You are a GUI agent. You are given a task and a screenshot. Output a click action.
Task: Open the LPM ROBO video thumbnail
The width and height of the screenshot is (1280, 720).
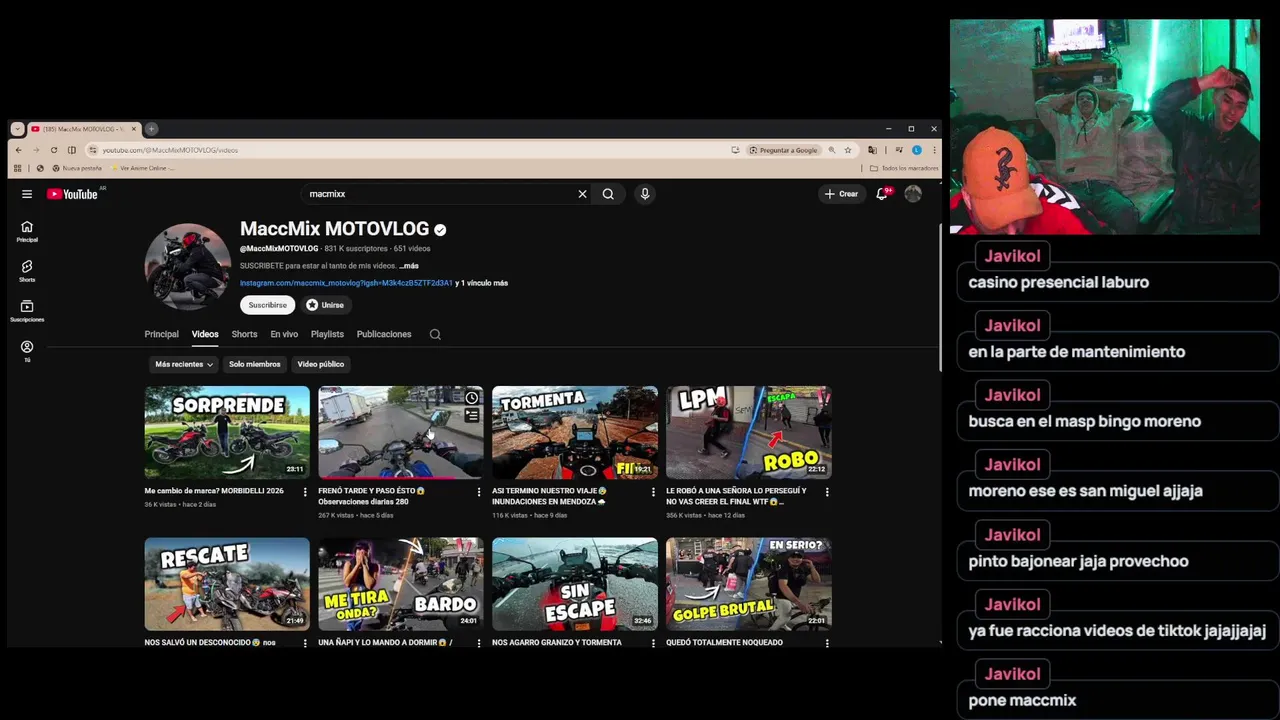pos(749,432)
